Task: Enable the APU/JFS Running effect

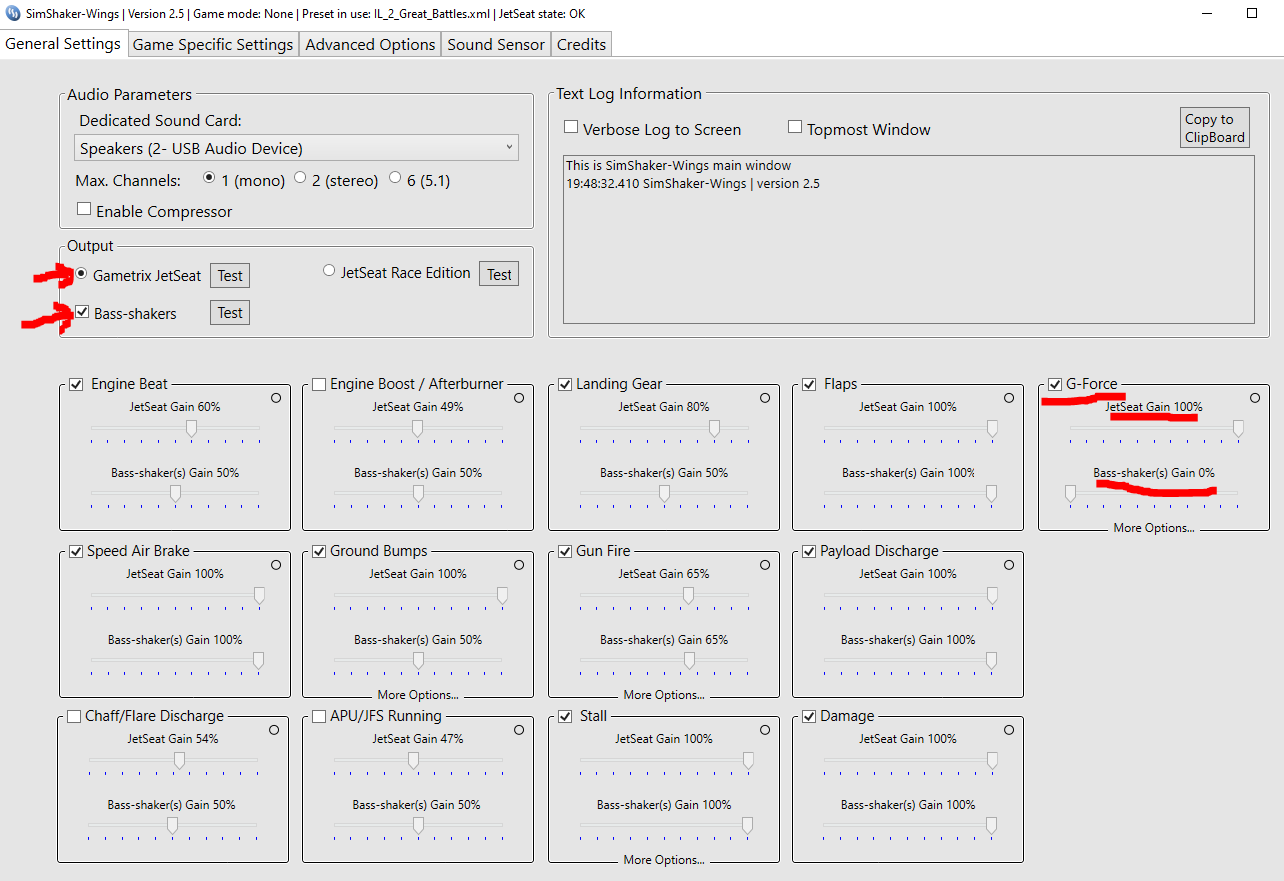Action: tap(319, 716)
